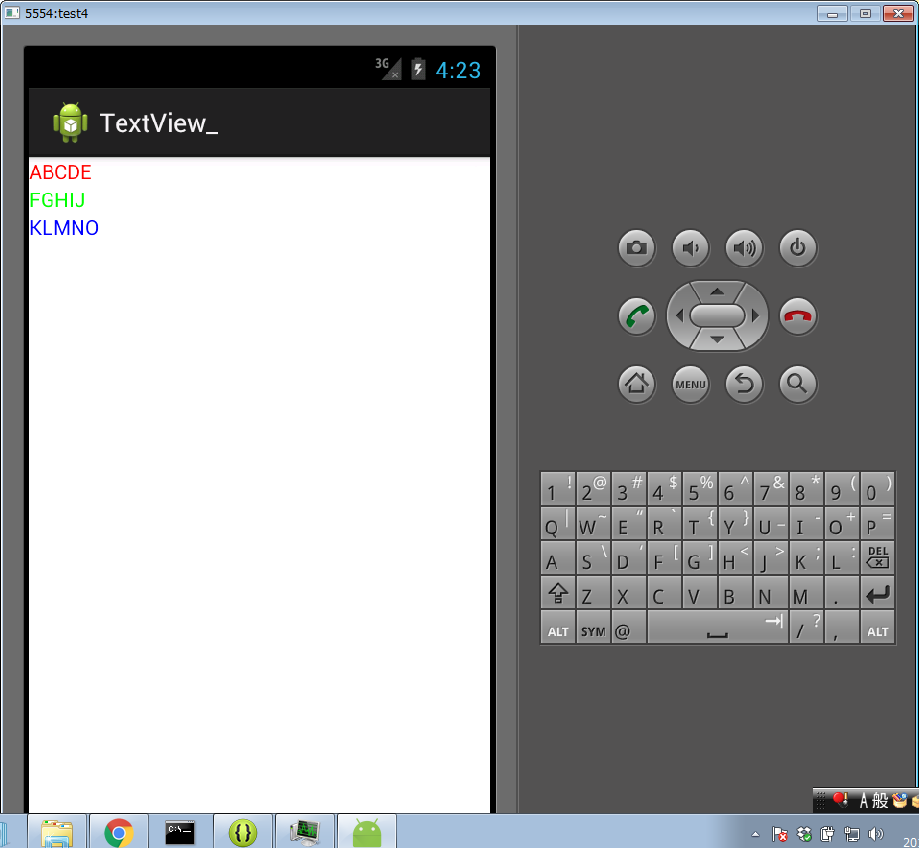Viewport: 919px width, 848px height.
Task: Click the D-pad center select button
Action: pyautogui.click(x=717, y=316)
